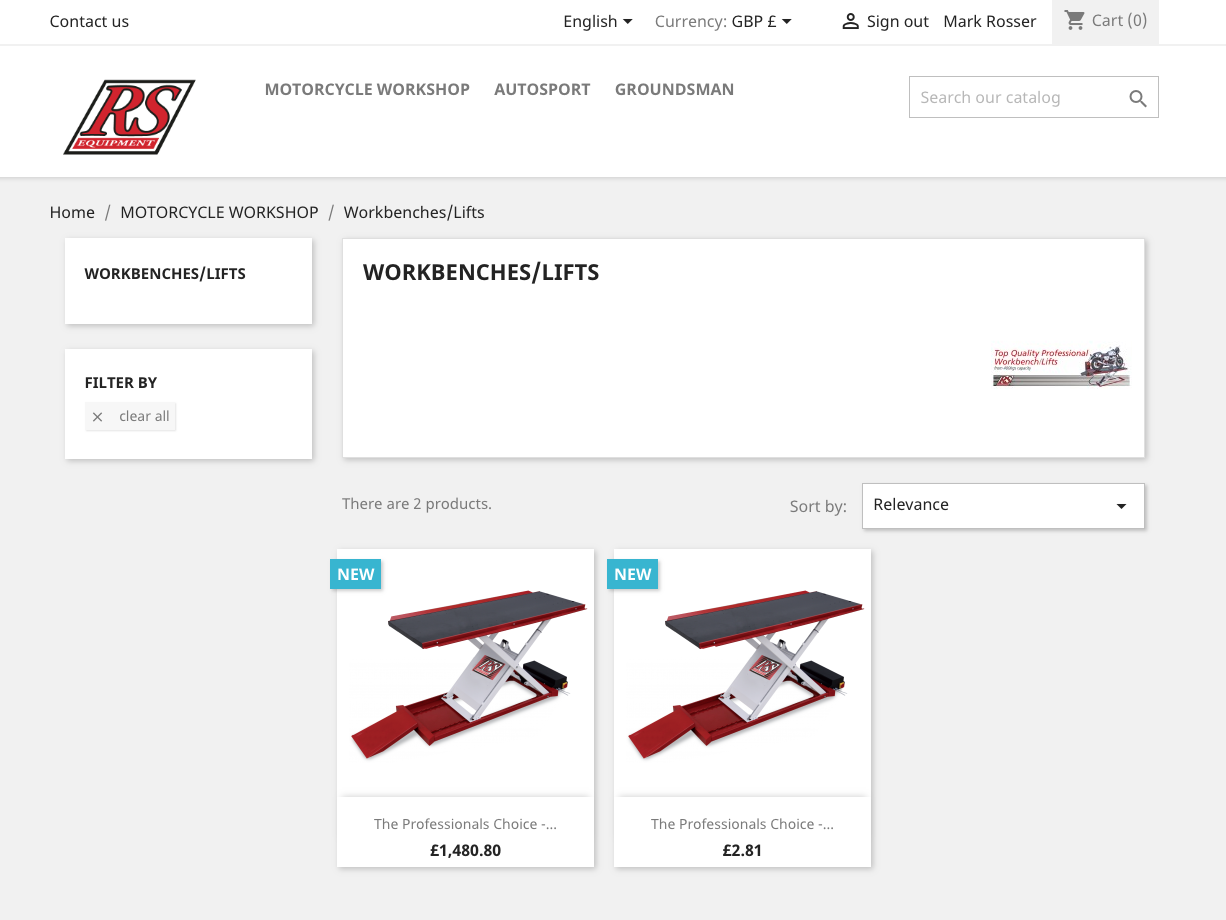The width and height of the screenshot is (1226, 920).
Task: Open the shopping cart icon
Action: pyautogui.click(x=1075, y=20)
